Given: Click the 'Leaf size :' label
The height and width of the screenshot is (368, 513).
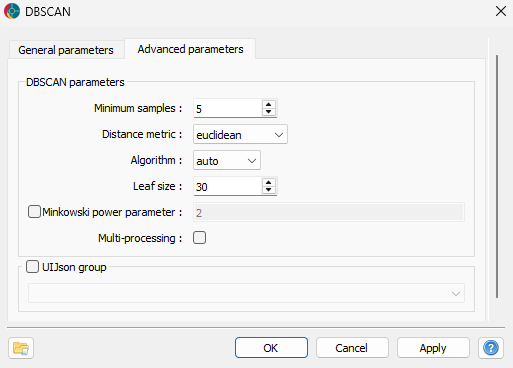Looking at the screenshot, I should [158, 186].
